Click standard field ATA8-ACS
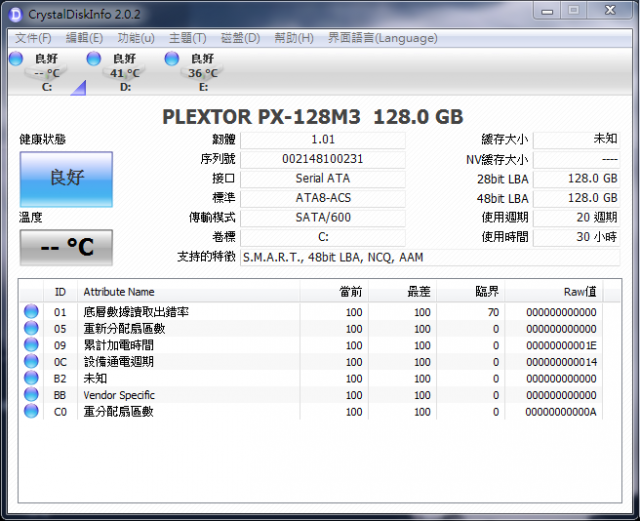This screenshot has height=521, width=640. coord(323,198)
